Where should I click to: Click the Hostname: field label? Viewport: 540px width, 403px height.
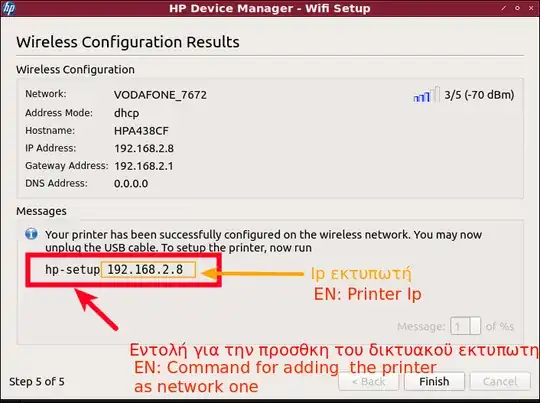pos(50,131)
